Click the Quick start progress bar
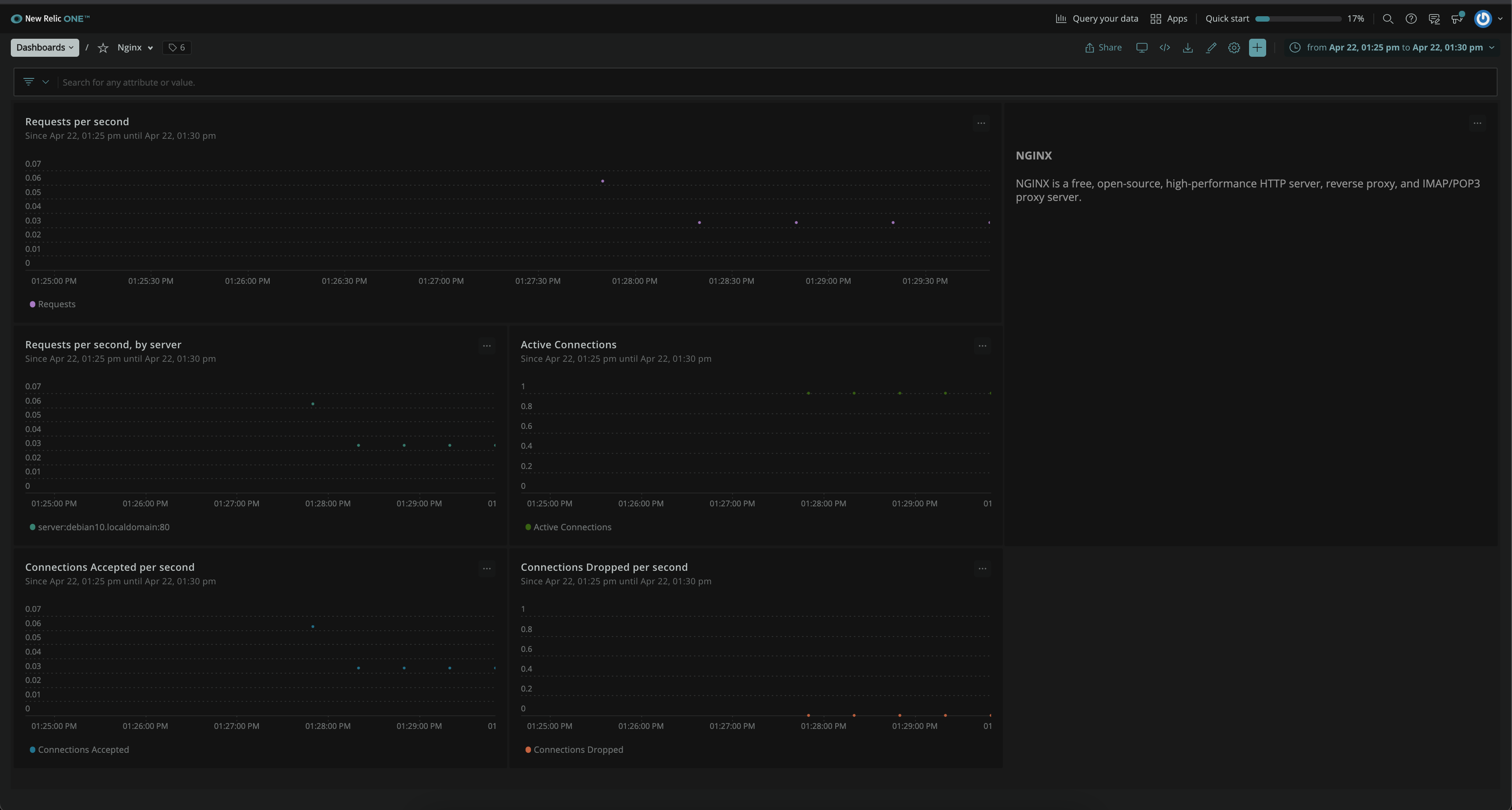The image size is (1512, 810). (x=1298, y=19)
